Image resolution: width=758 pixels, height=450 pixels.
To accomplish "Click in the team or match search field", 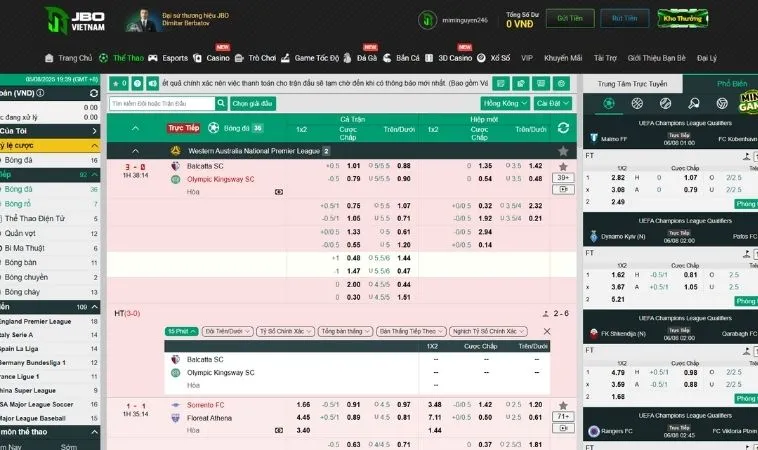I will point(162,103).
